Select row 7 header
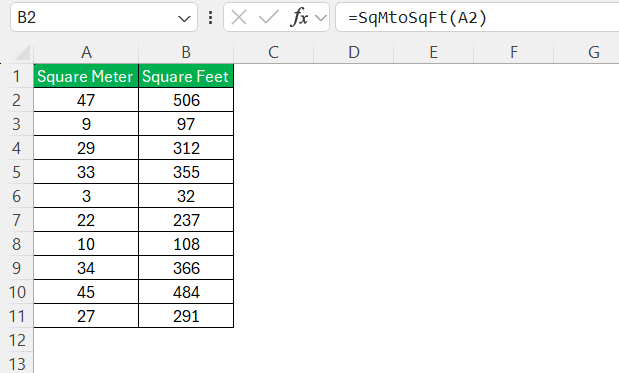 [17, 220]
